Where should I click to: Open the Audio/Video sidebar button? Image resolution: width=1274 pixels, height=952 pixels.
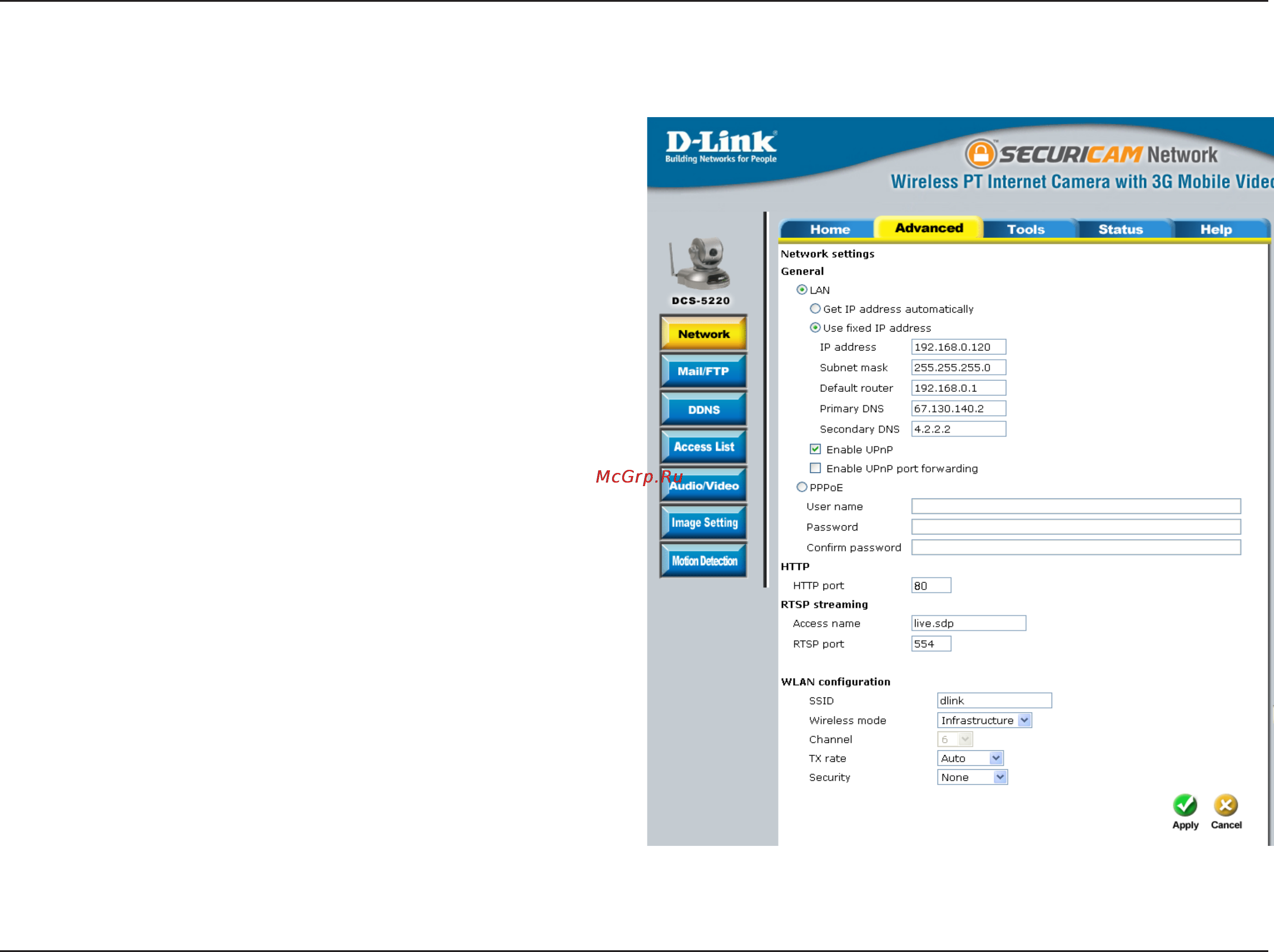(703, 485)
